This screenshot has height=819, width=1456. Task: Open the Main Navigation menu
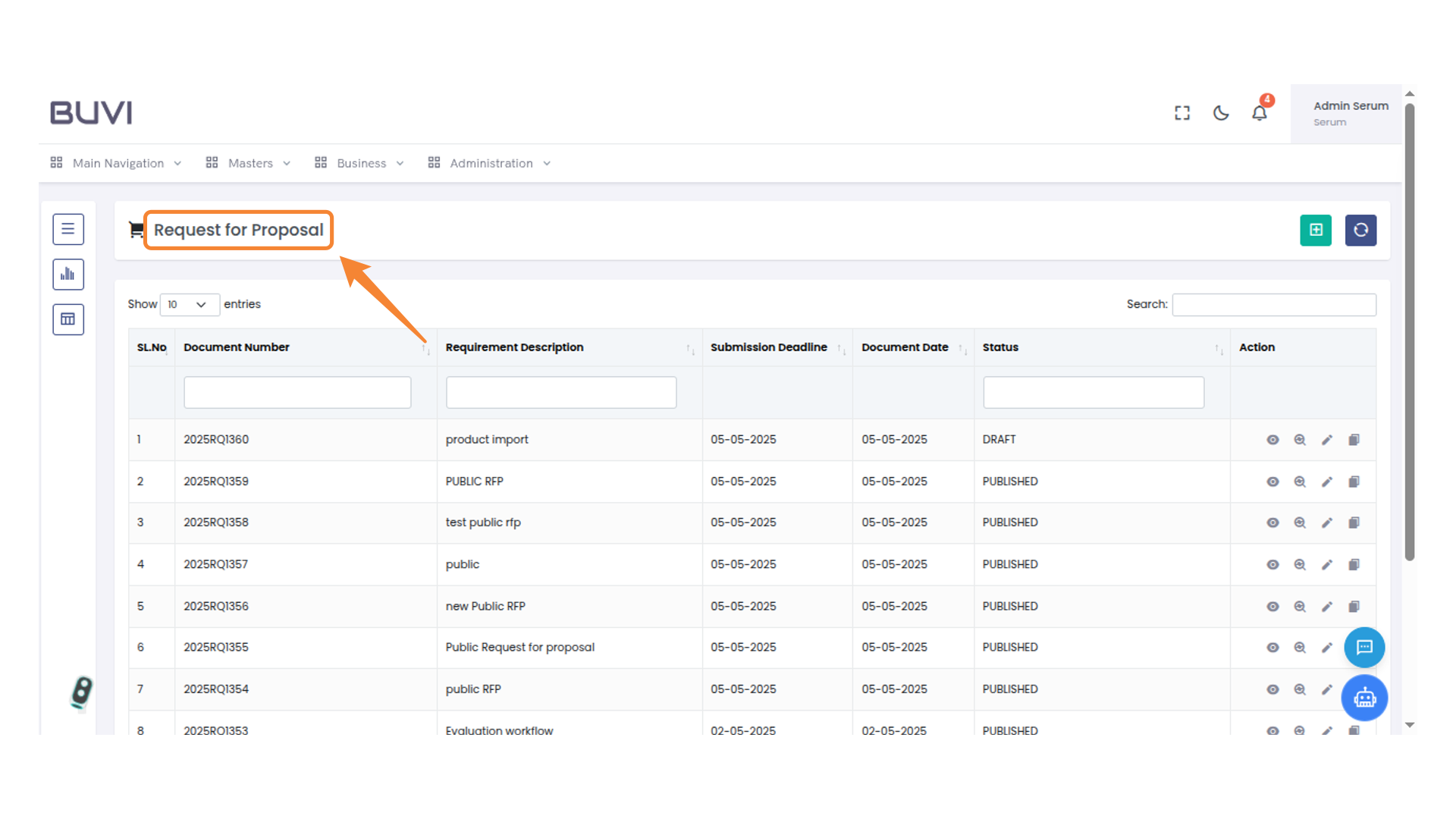117,163
